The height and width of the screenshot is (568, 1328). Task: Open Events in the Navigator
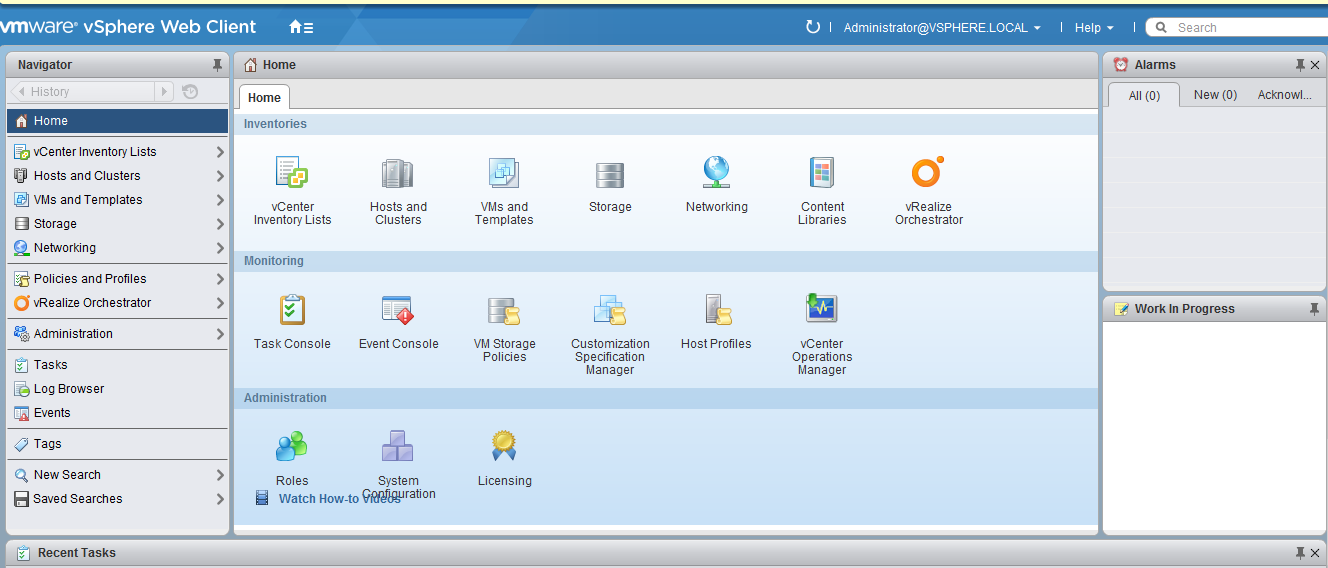(118, 413)
